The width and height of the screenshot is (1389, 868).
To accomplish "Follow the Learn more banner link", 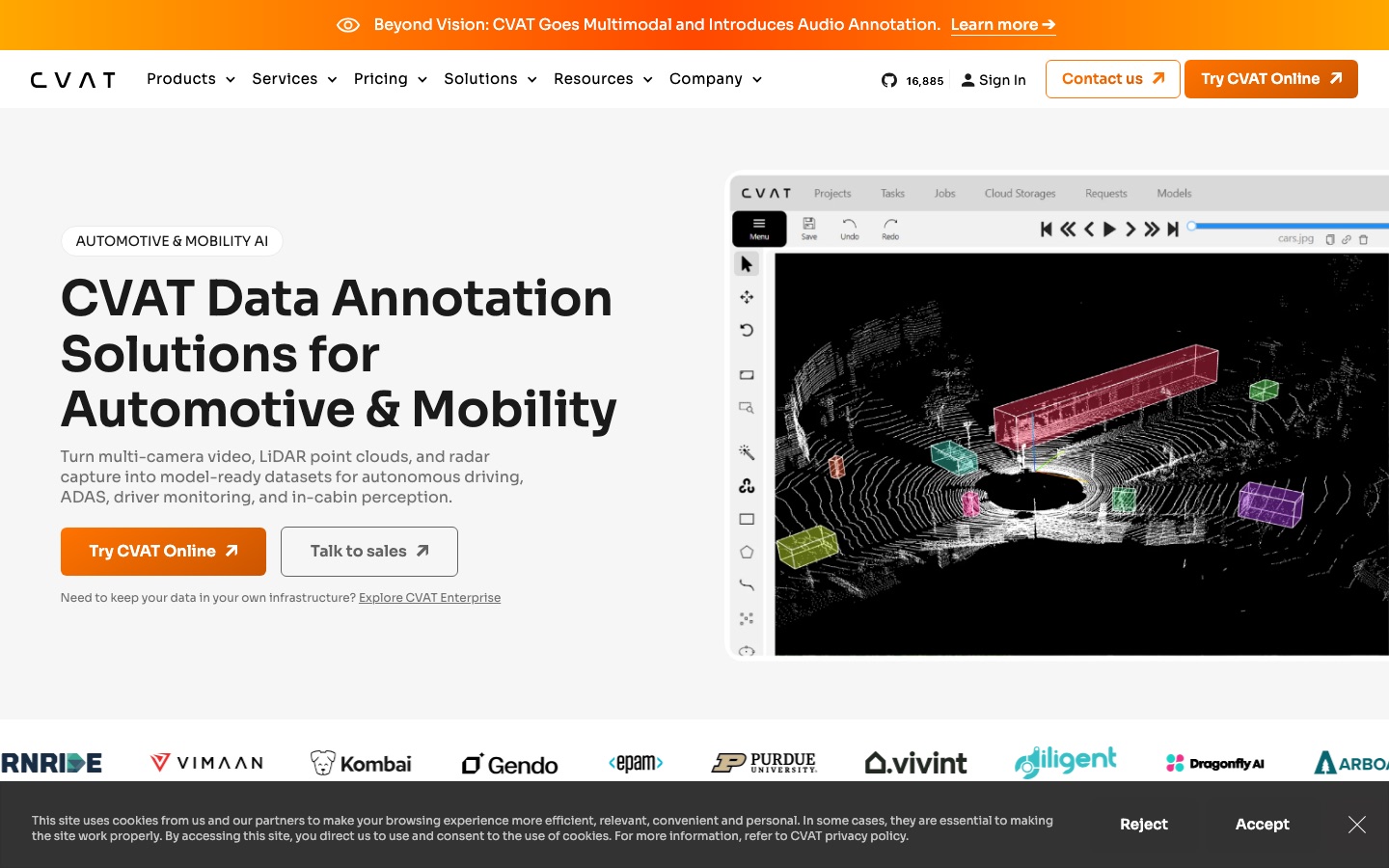I will [1003, 25].
